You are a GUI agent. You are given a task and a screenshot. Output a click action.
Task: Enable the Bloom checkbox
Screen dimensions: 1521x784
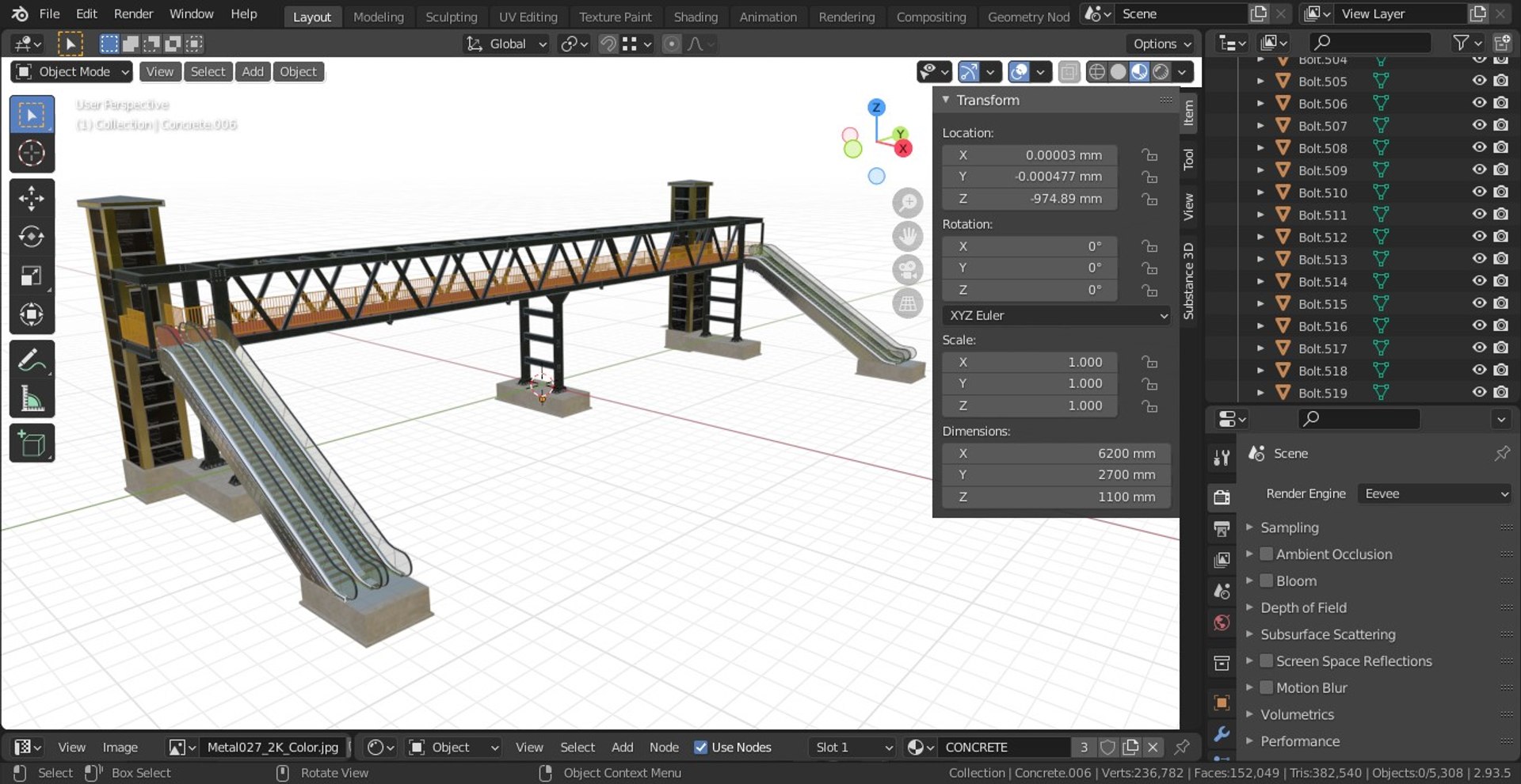coord(1267,580)
